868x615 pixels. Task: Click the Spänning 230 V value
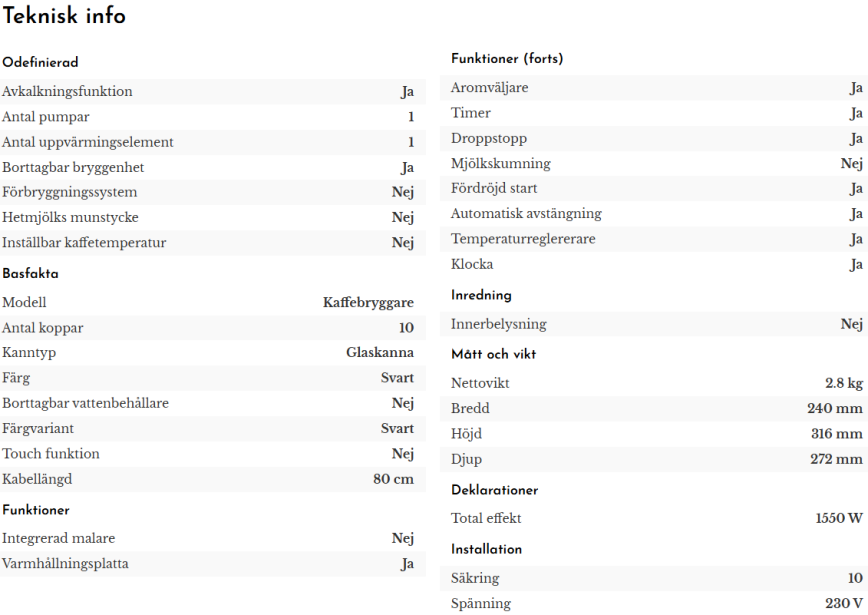tap(844, 603)
